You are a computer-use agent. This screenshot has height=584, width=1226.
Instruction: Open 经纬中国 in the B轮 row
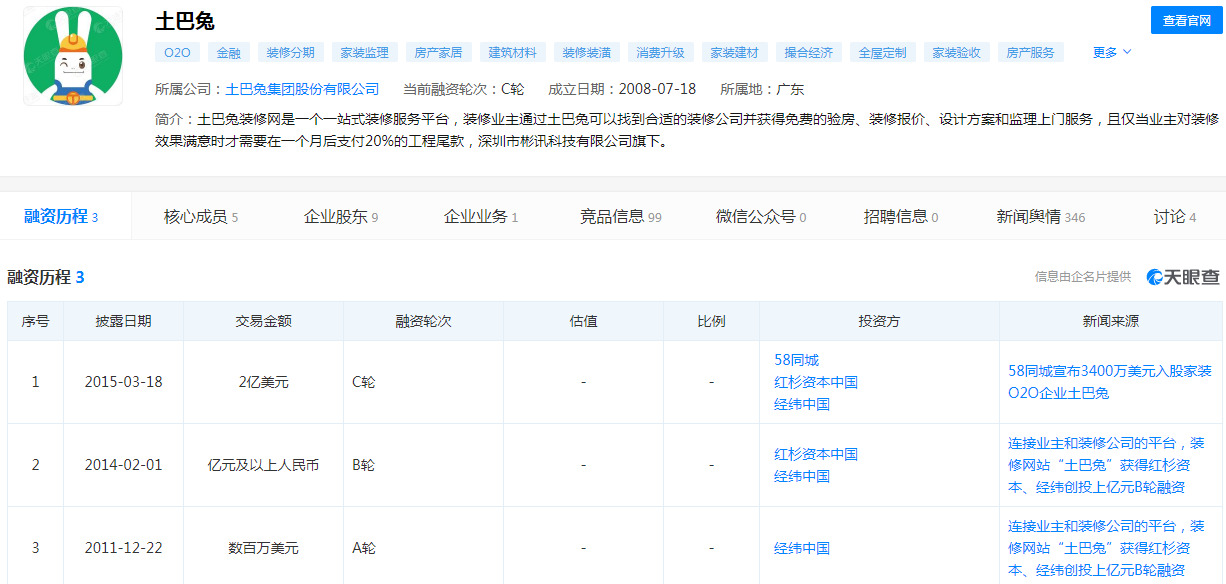click(x=802, y=476)
